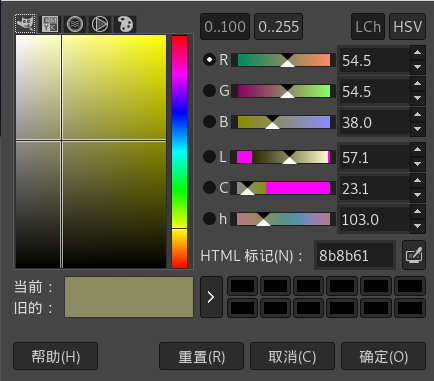The image size is (434, 381).
Task: Switch to 0..255 value range
Action: tap(278, 27)
